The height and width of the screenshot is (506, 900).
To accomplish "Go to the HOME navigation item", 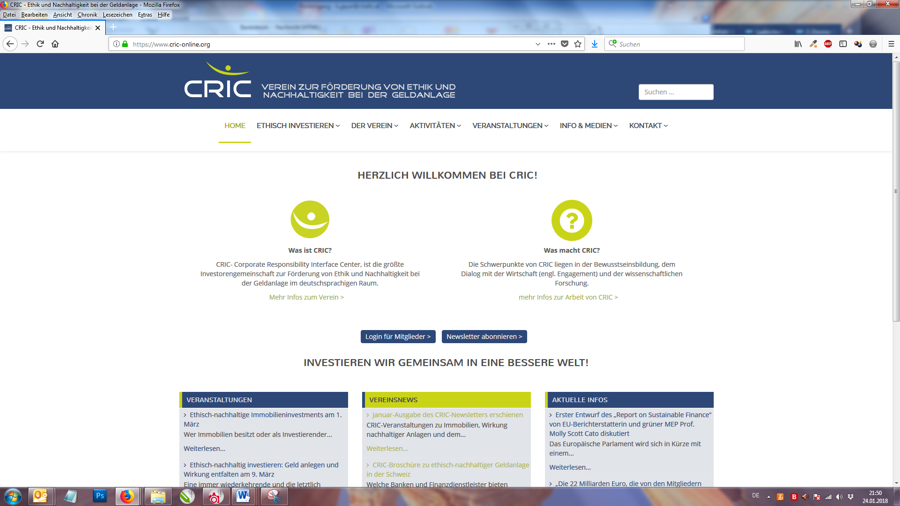I will tap(235, 126).
